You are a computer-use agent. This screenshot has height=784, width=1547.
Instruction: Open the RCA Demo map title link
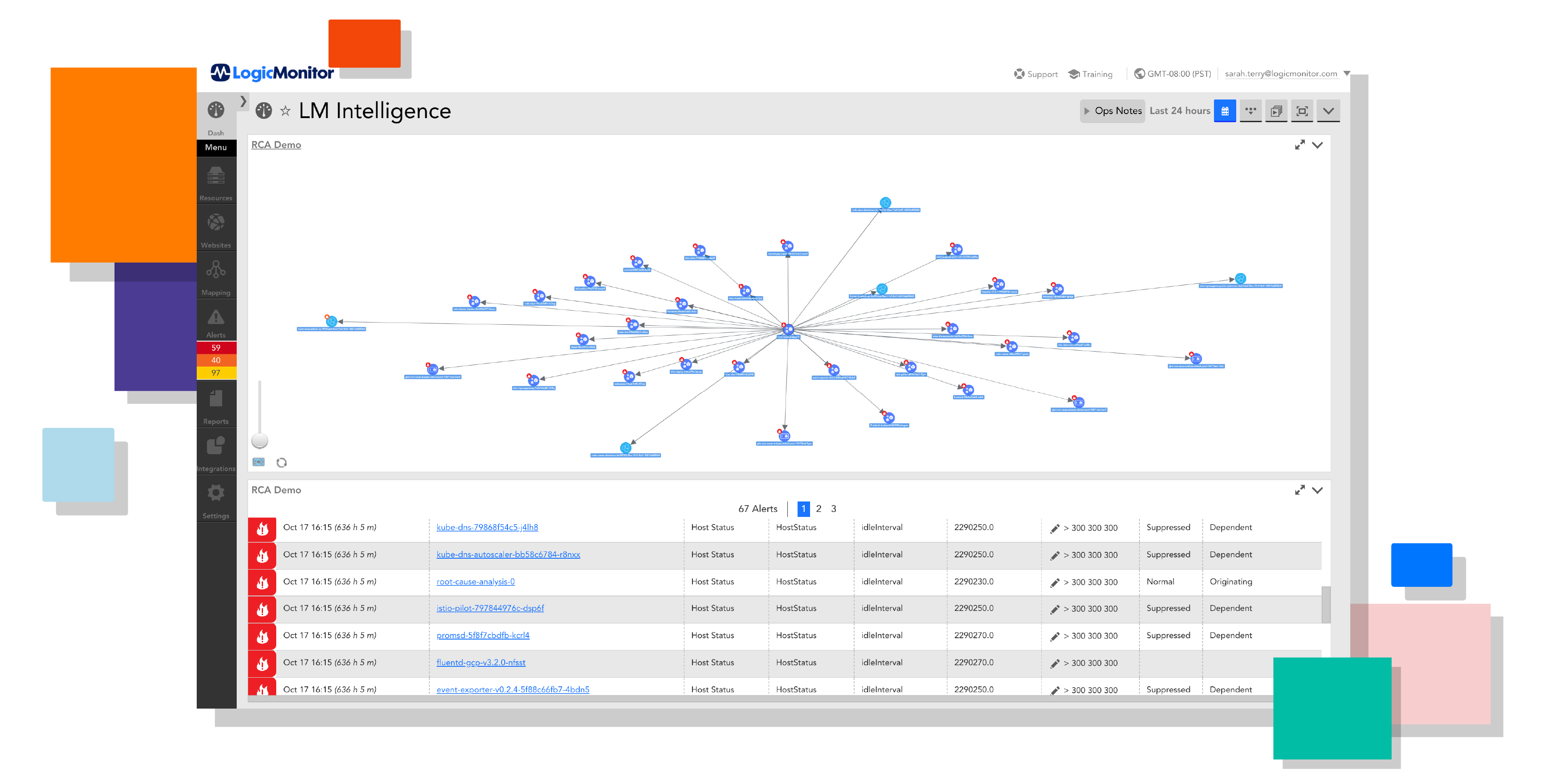click(276, 145)
